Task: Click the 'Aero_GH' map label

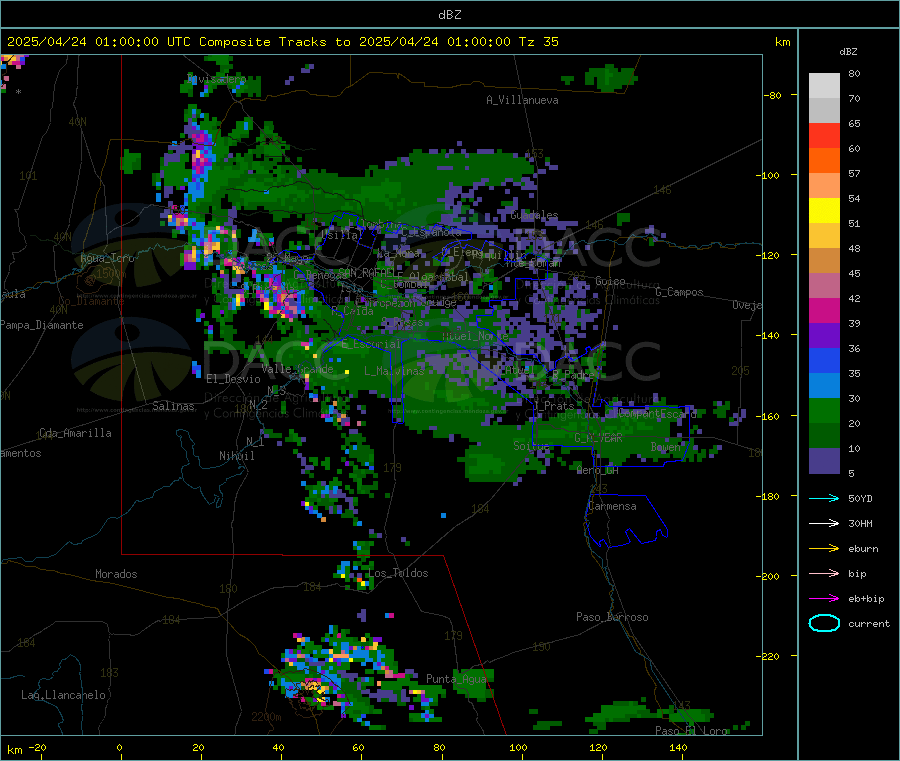Action: [598, 470]
